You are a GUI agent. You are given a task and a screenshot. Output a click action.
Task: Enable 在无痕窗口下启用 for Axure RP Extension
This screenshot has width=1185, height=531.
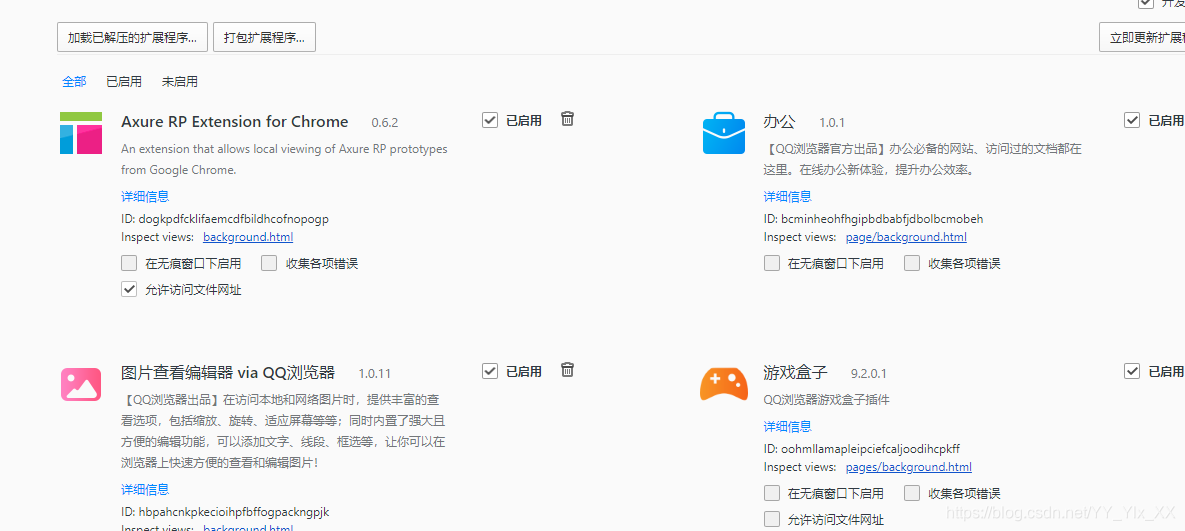tap(128, 263)
